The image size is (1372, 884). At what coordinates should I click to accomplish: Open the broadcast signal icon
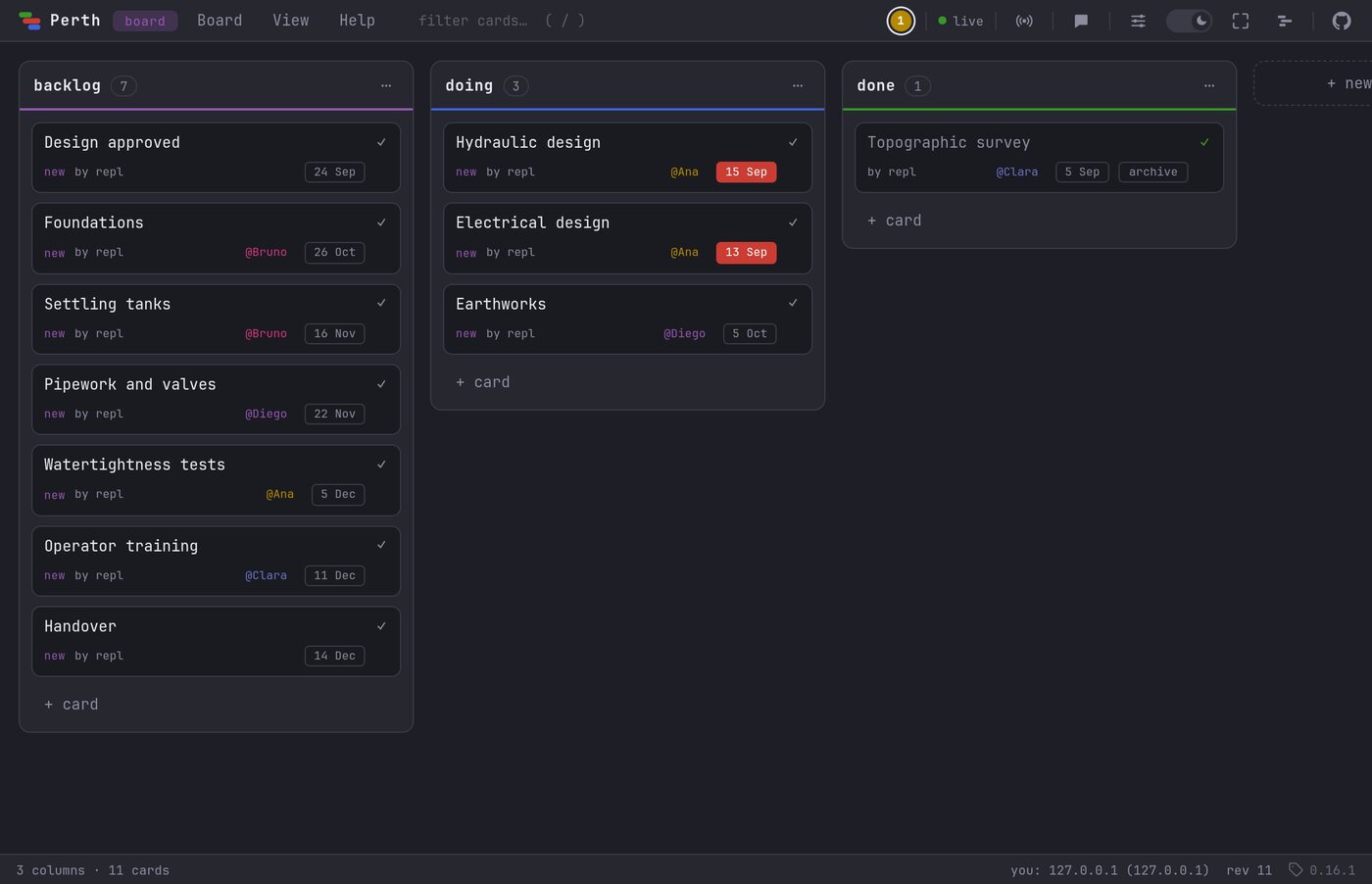coord(1024,21)
